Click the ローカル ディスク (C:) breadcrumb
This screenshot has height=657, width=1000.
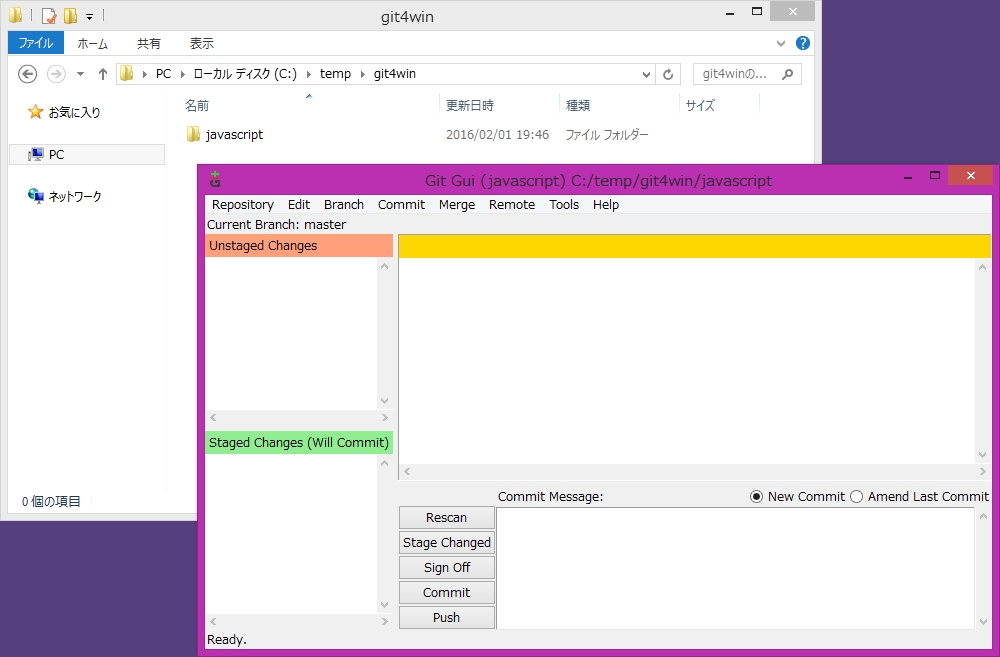245,74
